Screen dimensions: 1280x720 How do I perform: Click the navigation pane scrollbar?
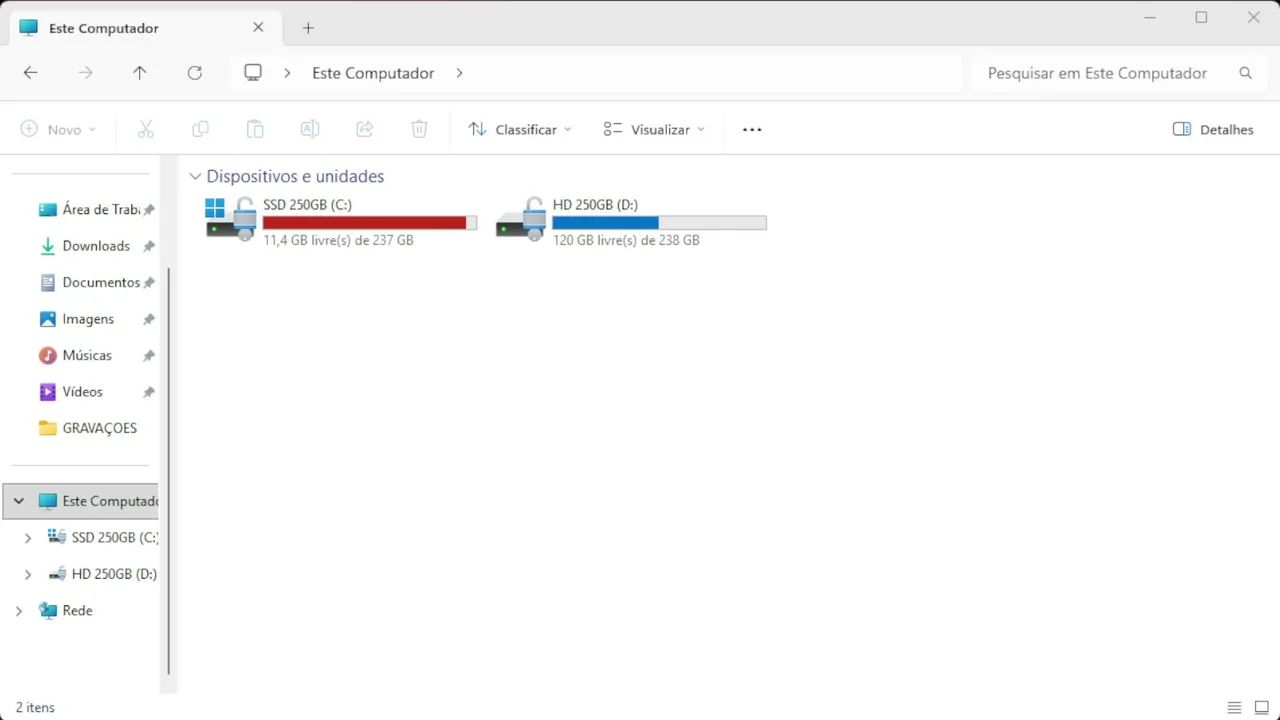[168, 470]
